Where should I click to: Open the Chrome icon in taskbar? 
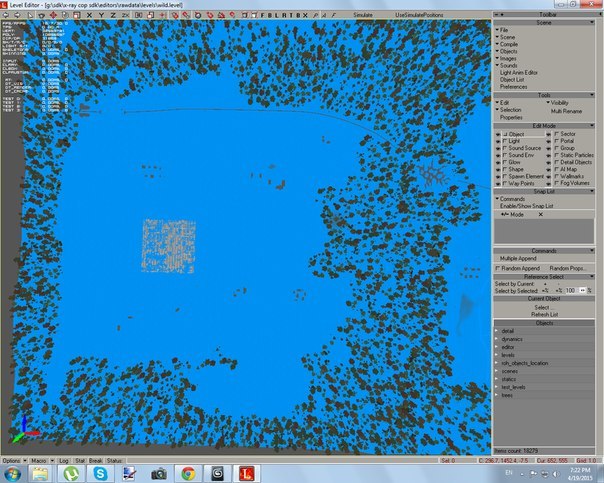coord(188,473)
